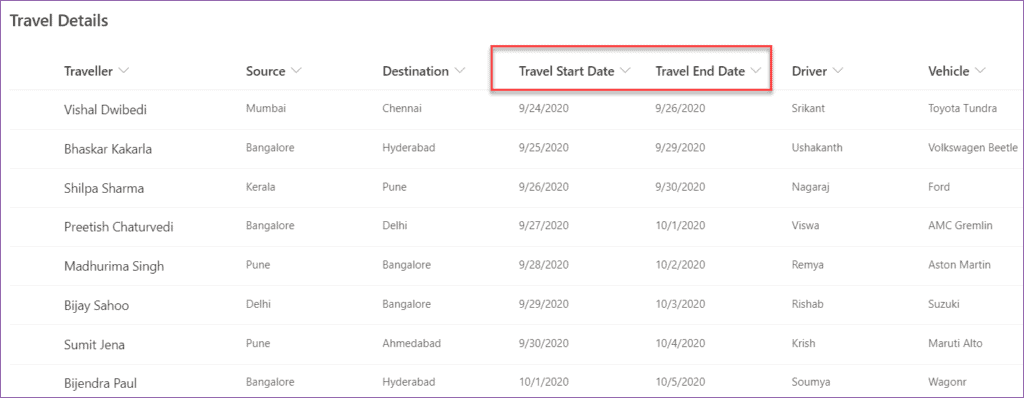Select driver Ushakanth
This screenshot has width=1024, height=398.
coord(816,148)
